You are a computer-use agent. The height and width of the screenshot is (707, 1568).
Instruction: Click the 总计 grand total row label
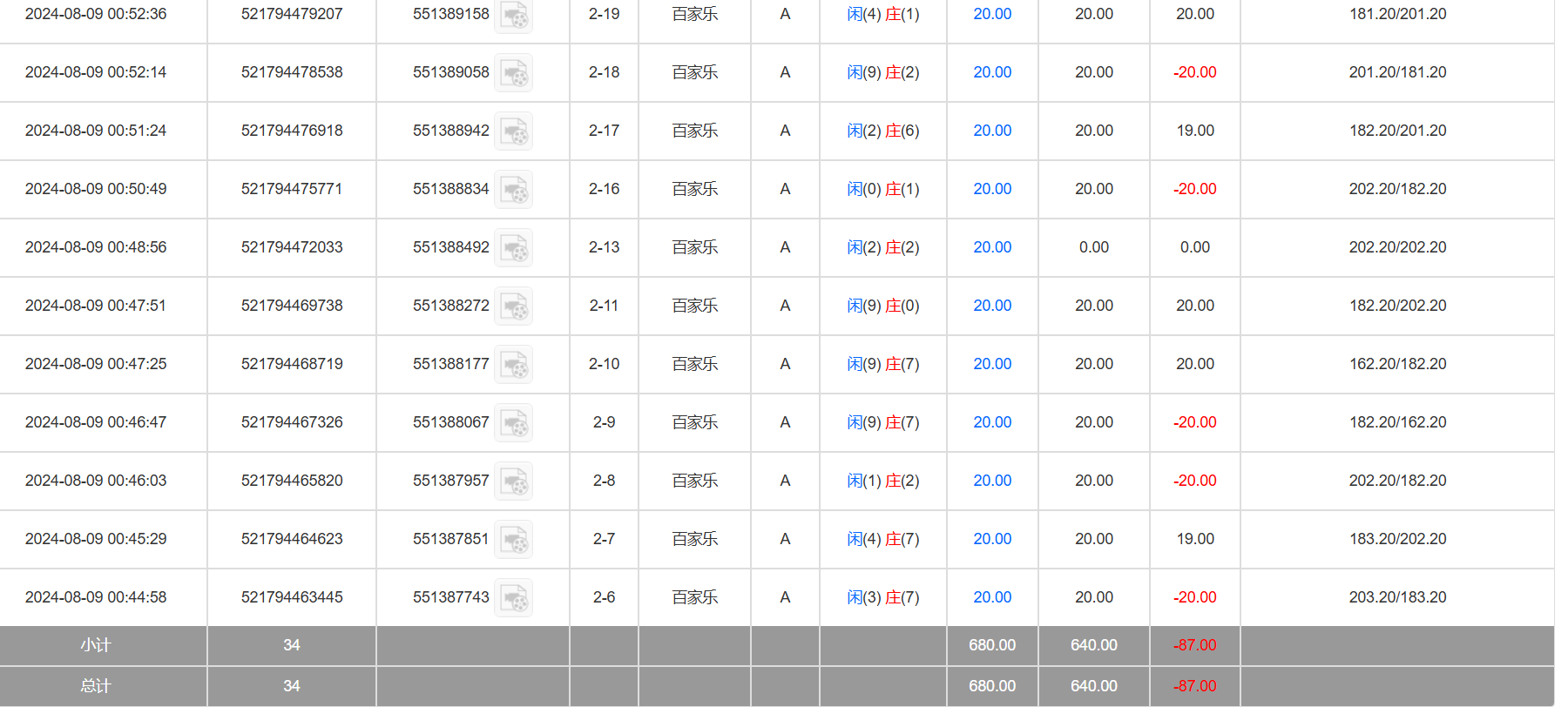click(x=96, y=686)
